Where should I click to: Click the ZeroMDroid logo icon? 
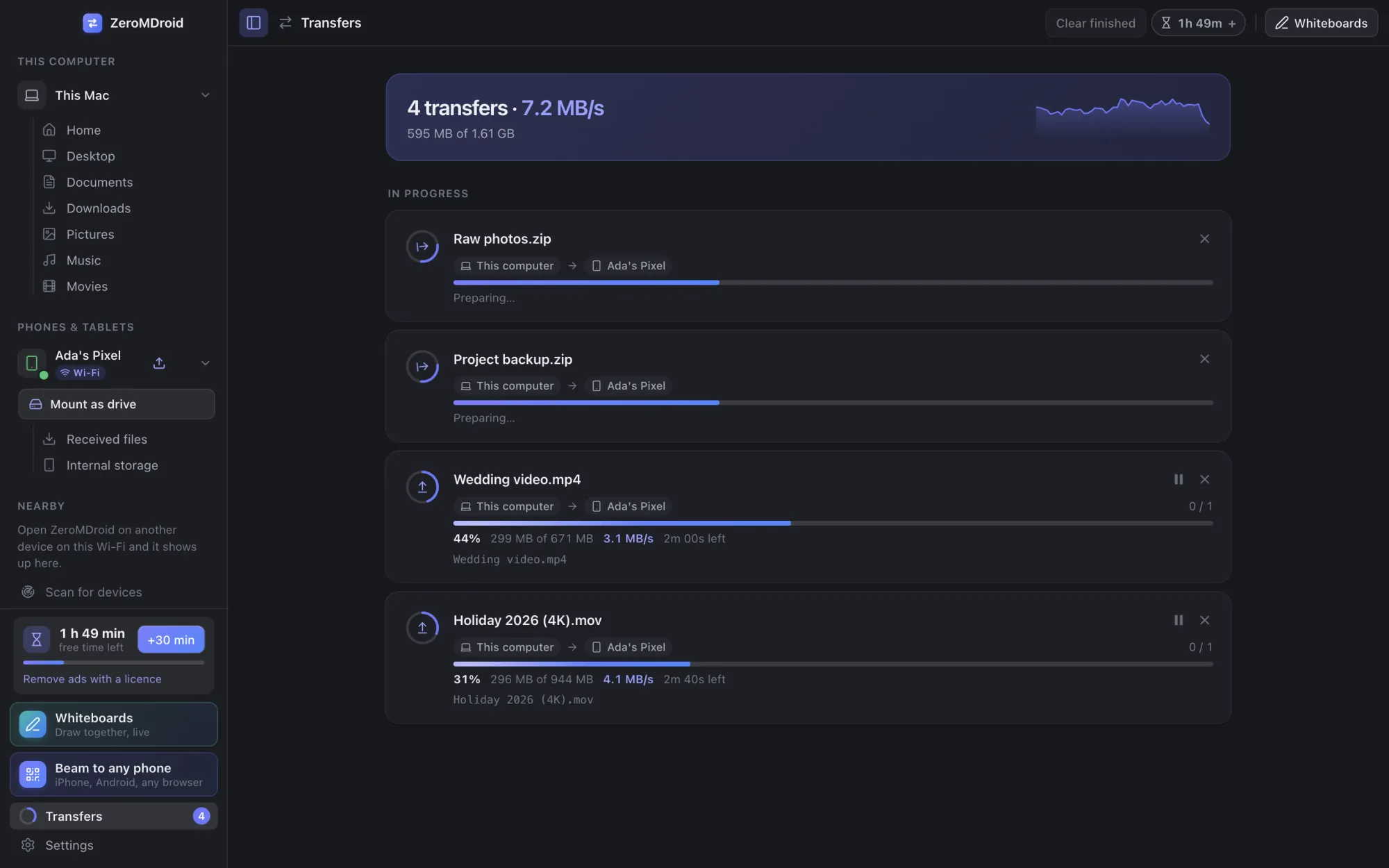pyautogui.click(x=92, y=23)
